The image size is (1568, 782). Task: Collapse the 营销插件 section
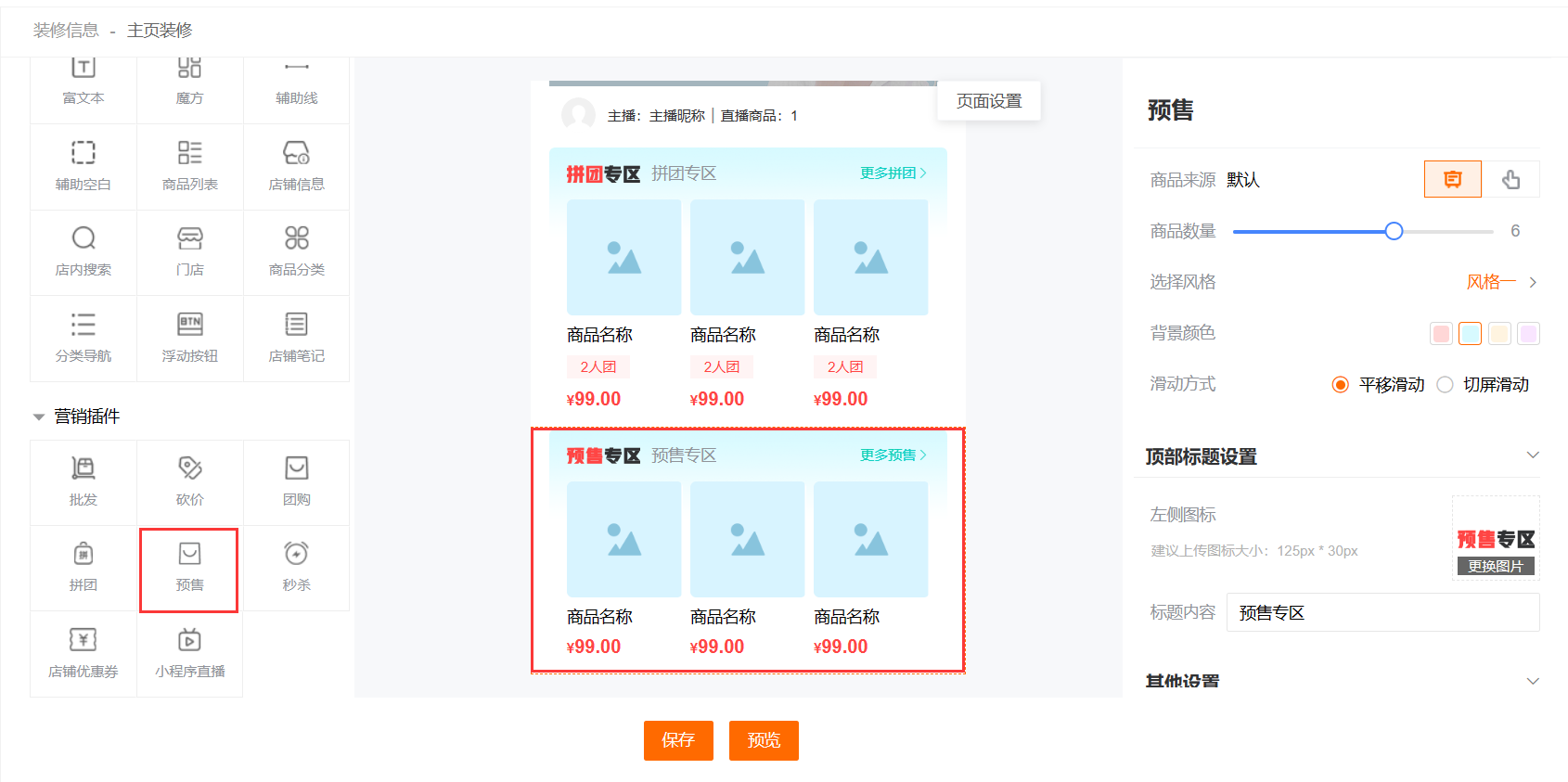click(x=39, y=417)
